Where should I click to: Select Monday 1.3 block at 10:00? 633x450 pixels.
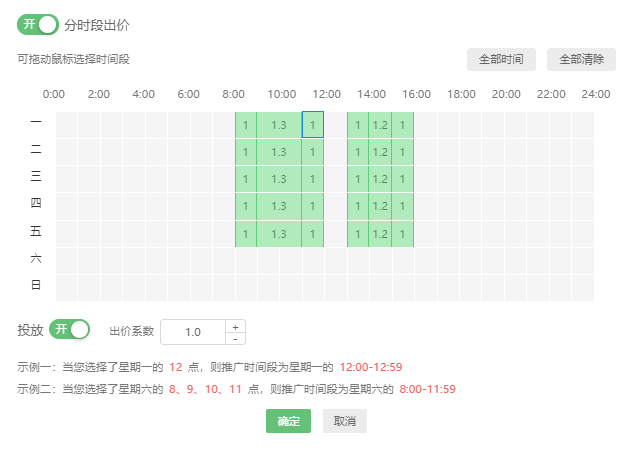pyautogui.click(x=279, y=125)
